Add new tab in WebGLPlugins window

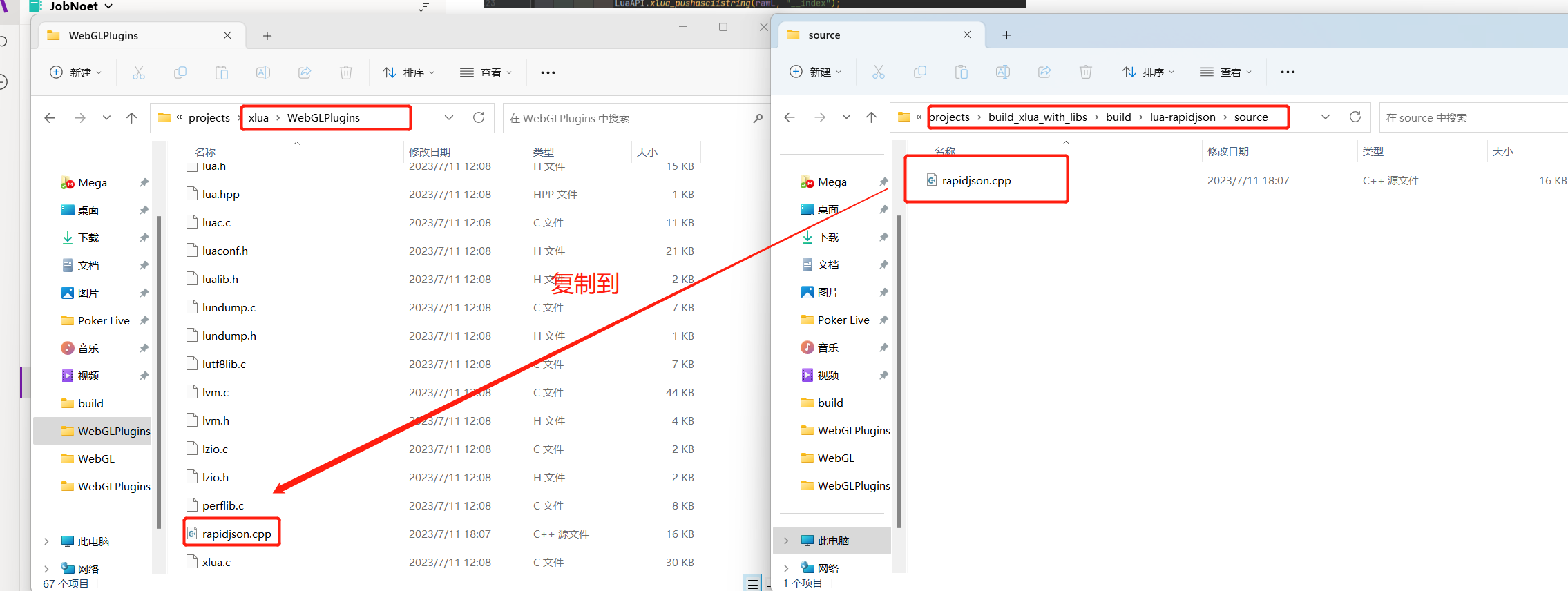coord(267,36)
